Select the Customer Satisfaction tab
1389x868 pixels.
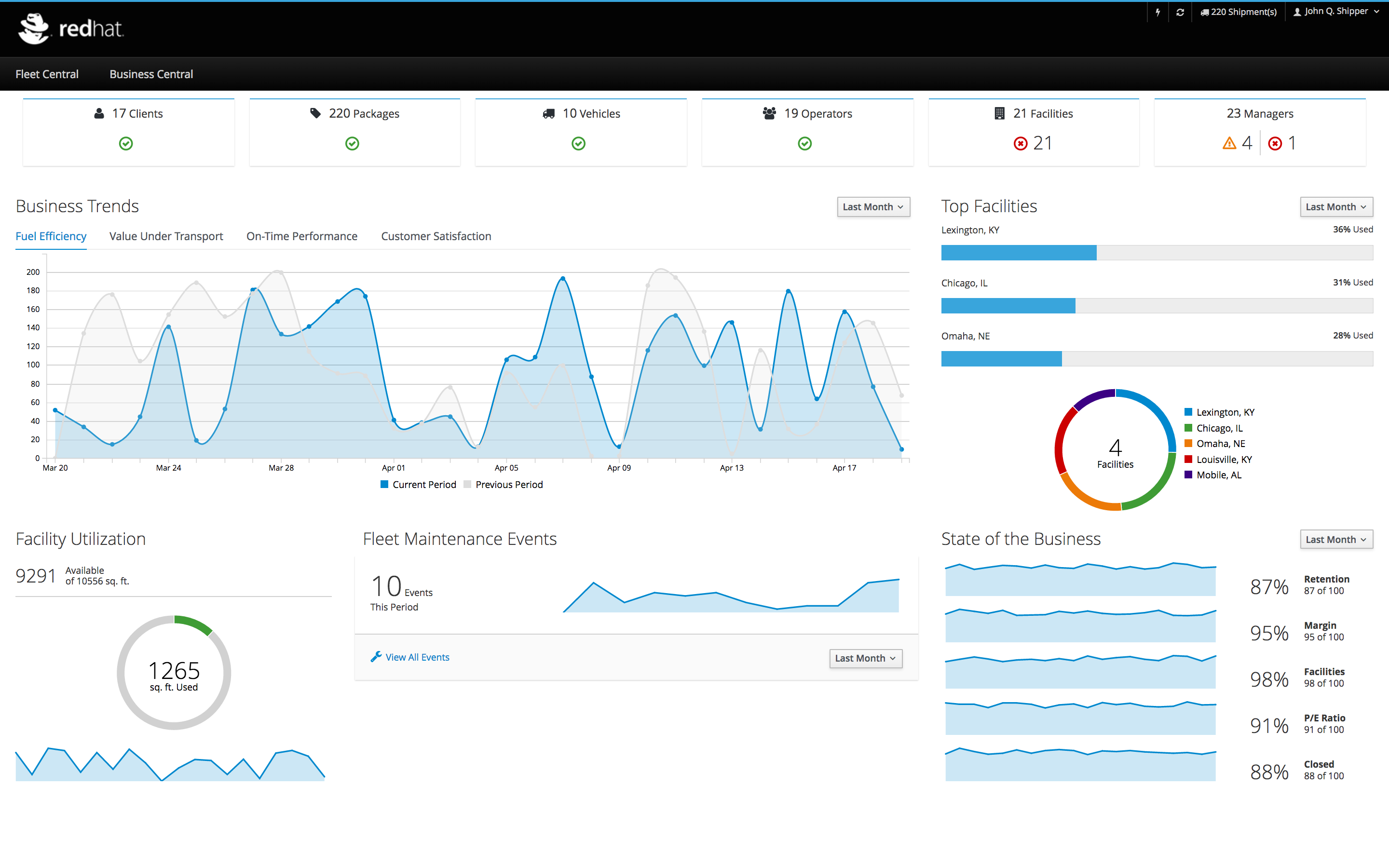(x=436, y=236)
